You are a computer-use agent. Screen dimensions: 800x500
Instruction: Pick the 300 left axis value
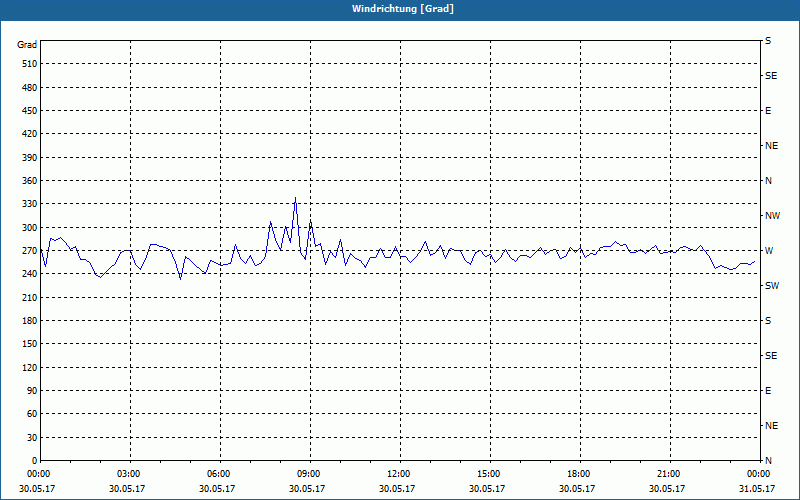29,228
